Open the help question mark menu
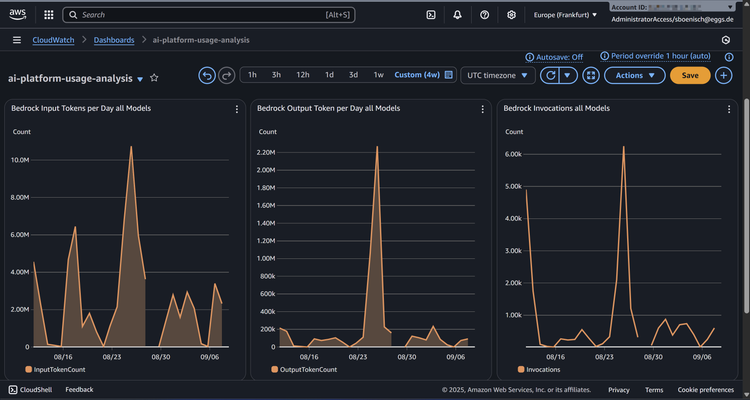Screen dimensions: 750x400 (484, 15)
